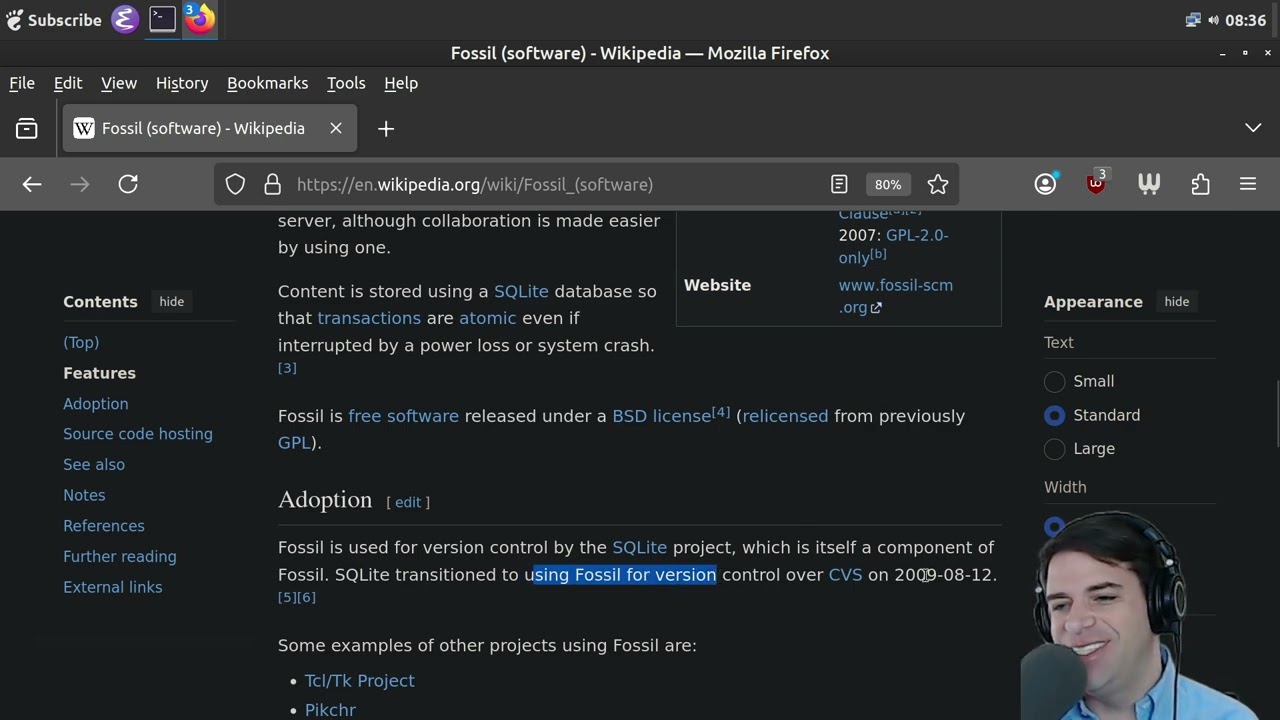Open the Pikchr link
1280x720 pixels.
[x=330, y=710]
